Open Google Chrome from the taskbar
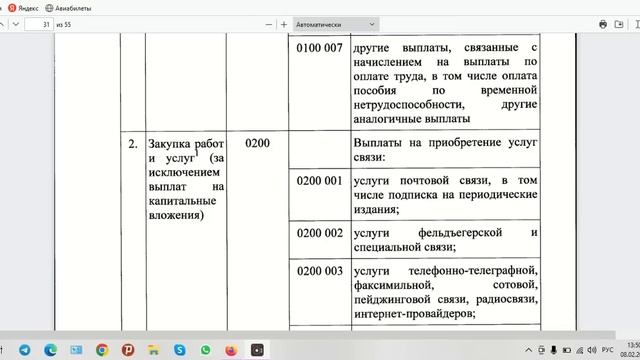The height and width of the screenshot is (360, 640). (x=102, y=350)
